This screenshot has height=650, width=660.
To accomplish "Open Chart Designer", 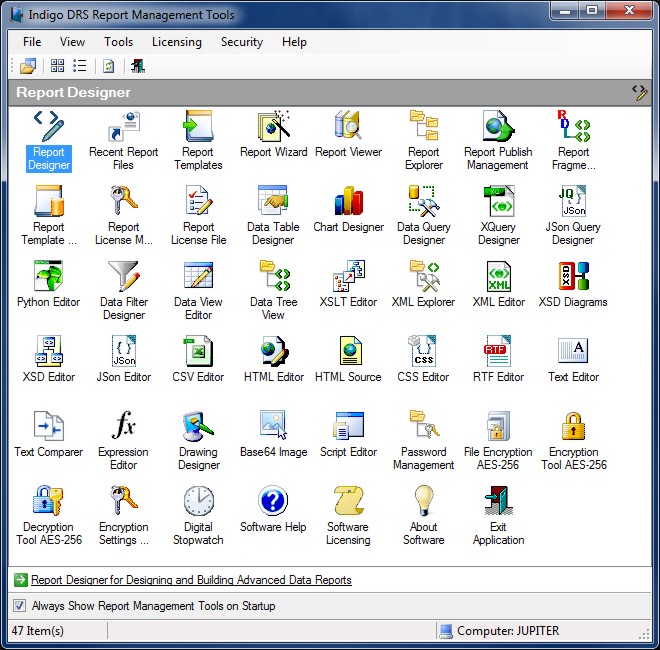I will (349, 210).
